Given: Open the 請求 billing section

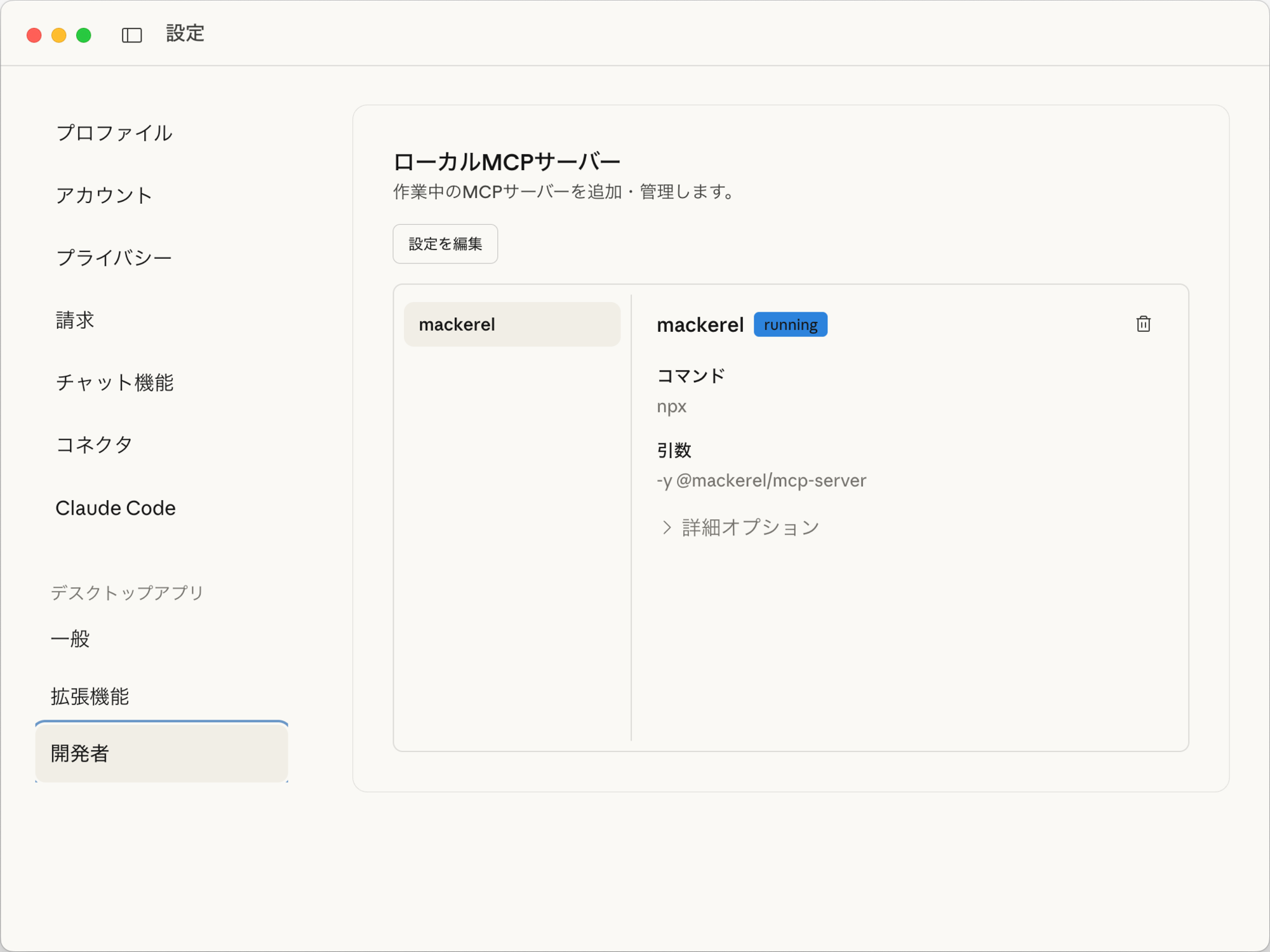Looking at the screenshot, I should [75, 320].
